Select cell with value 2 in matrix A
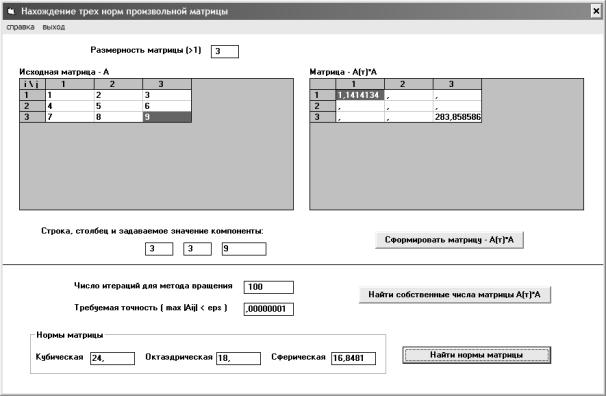Screen dimensions: 606x396 click(118, 95)
